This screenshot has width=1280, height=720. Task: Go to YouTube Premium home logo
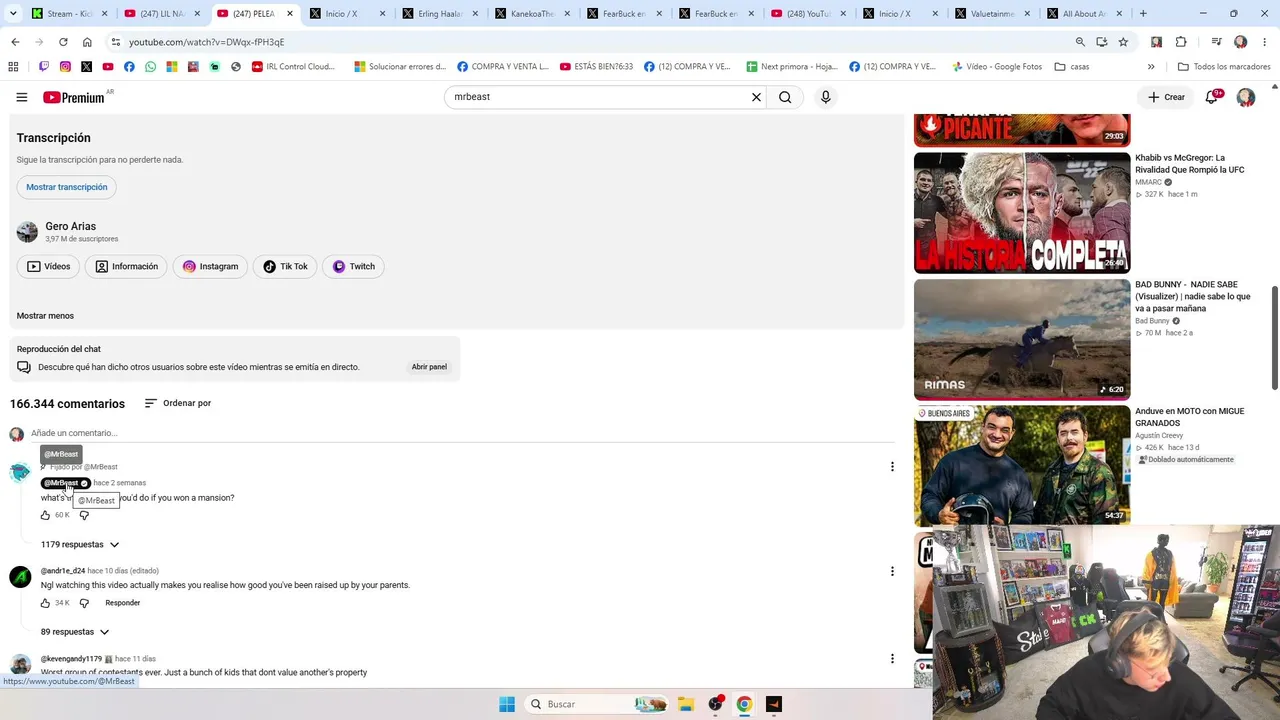(x=74, y=97)
